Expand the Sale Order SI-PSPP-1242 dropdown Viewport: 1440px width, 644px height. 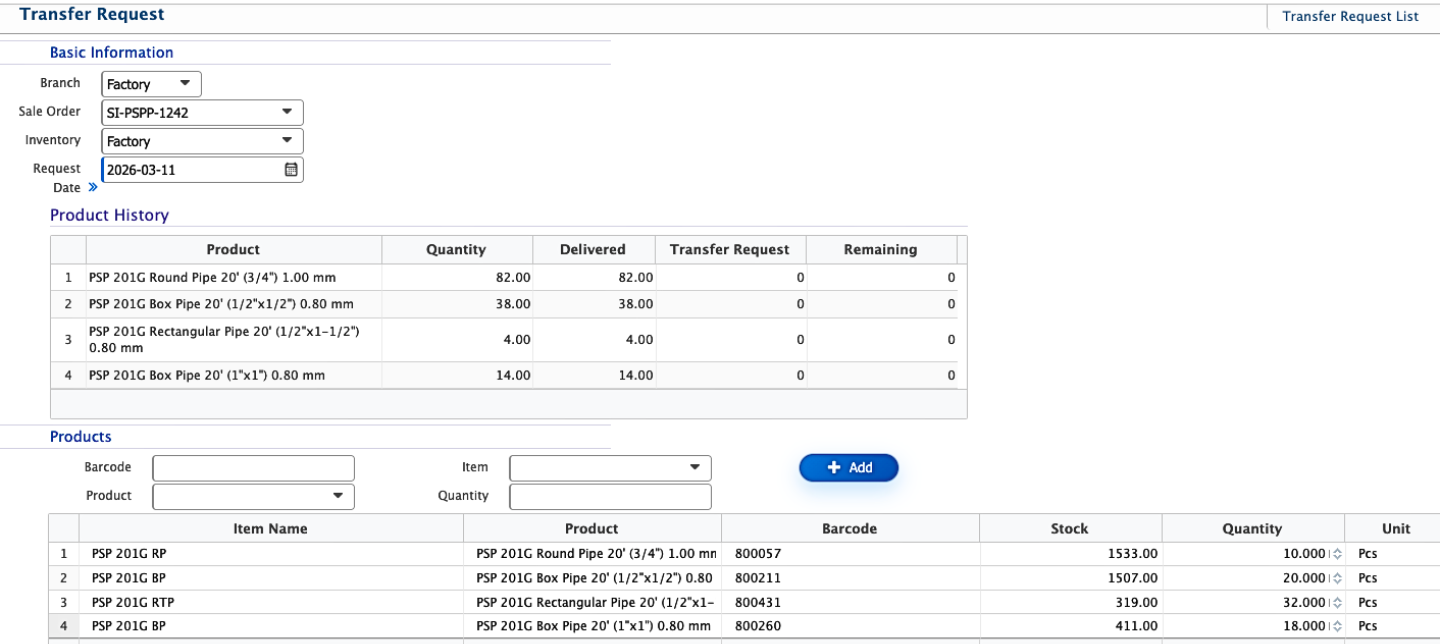click(202, 112)
